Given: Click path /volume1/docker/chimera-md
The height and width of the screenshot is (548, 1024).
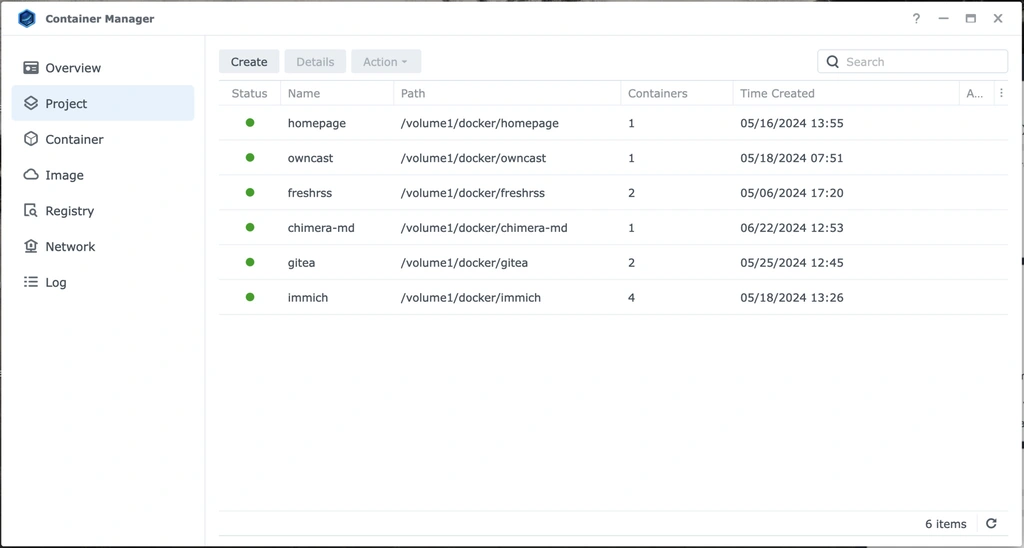Looking at the screenshot, I should click(484, 228).
